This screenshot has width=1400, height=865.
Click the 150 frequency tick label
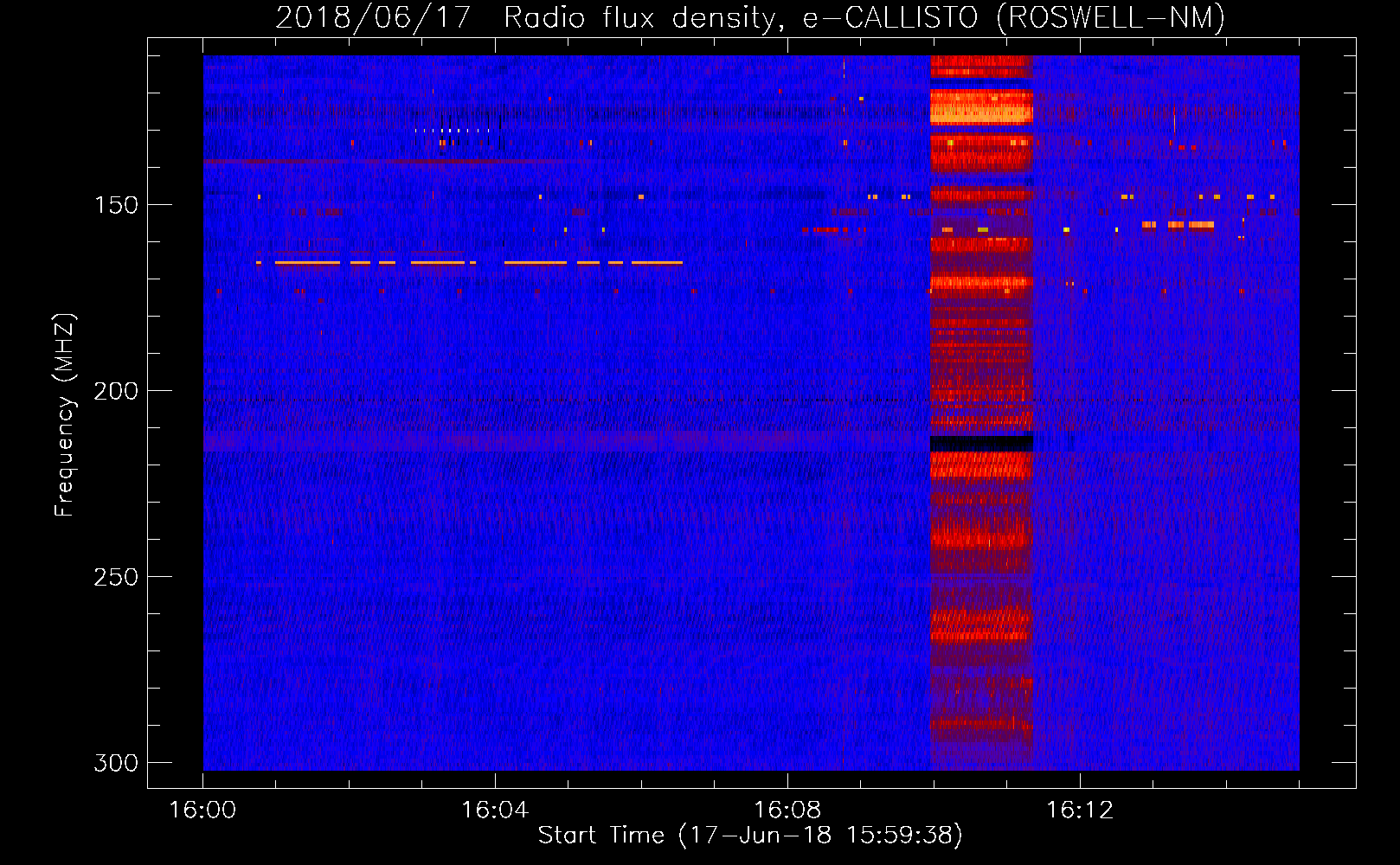116,205
